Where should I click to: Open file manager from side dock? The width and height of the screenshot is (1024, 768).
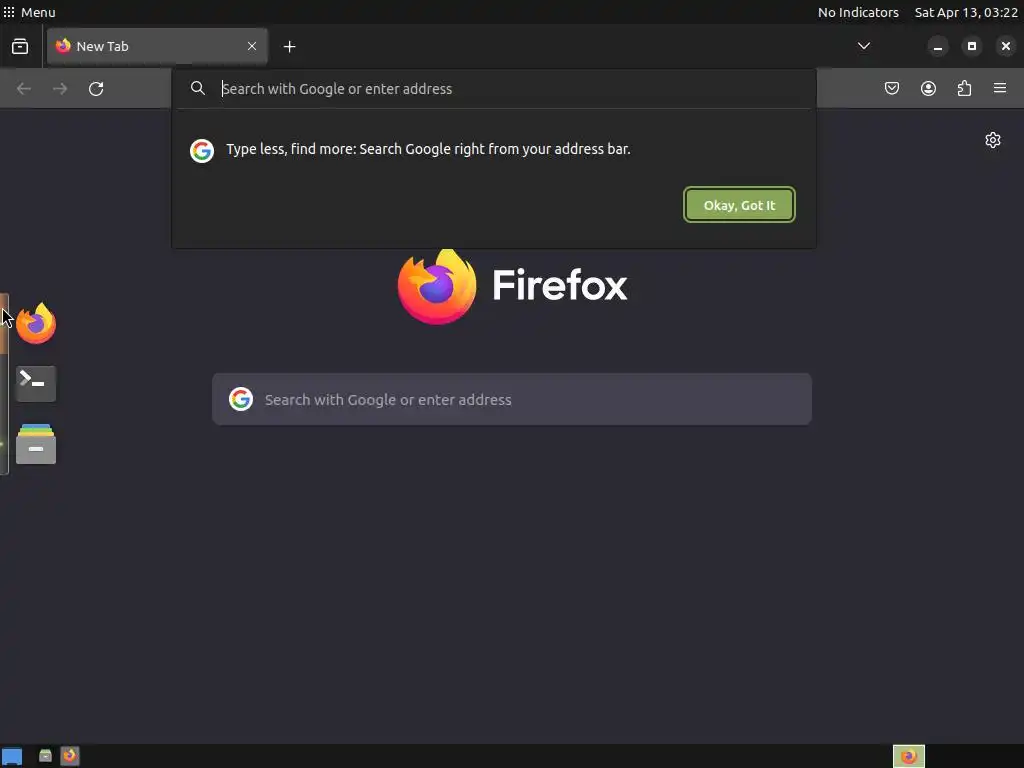[x=36, y=444]
